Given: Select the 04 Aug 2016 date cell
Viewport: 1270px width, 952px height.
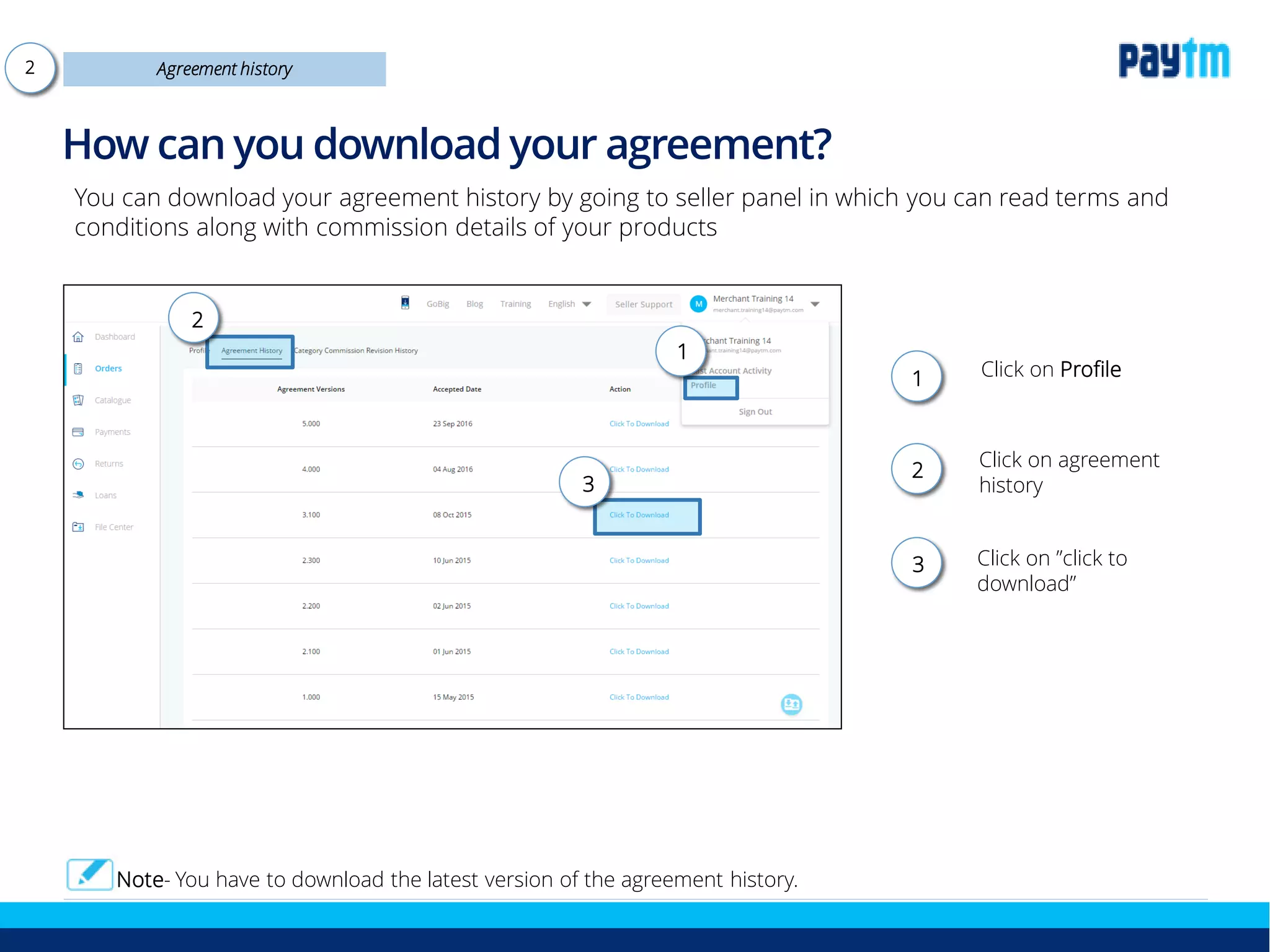Looking at the screenshot, I should (x=453, y=469).
